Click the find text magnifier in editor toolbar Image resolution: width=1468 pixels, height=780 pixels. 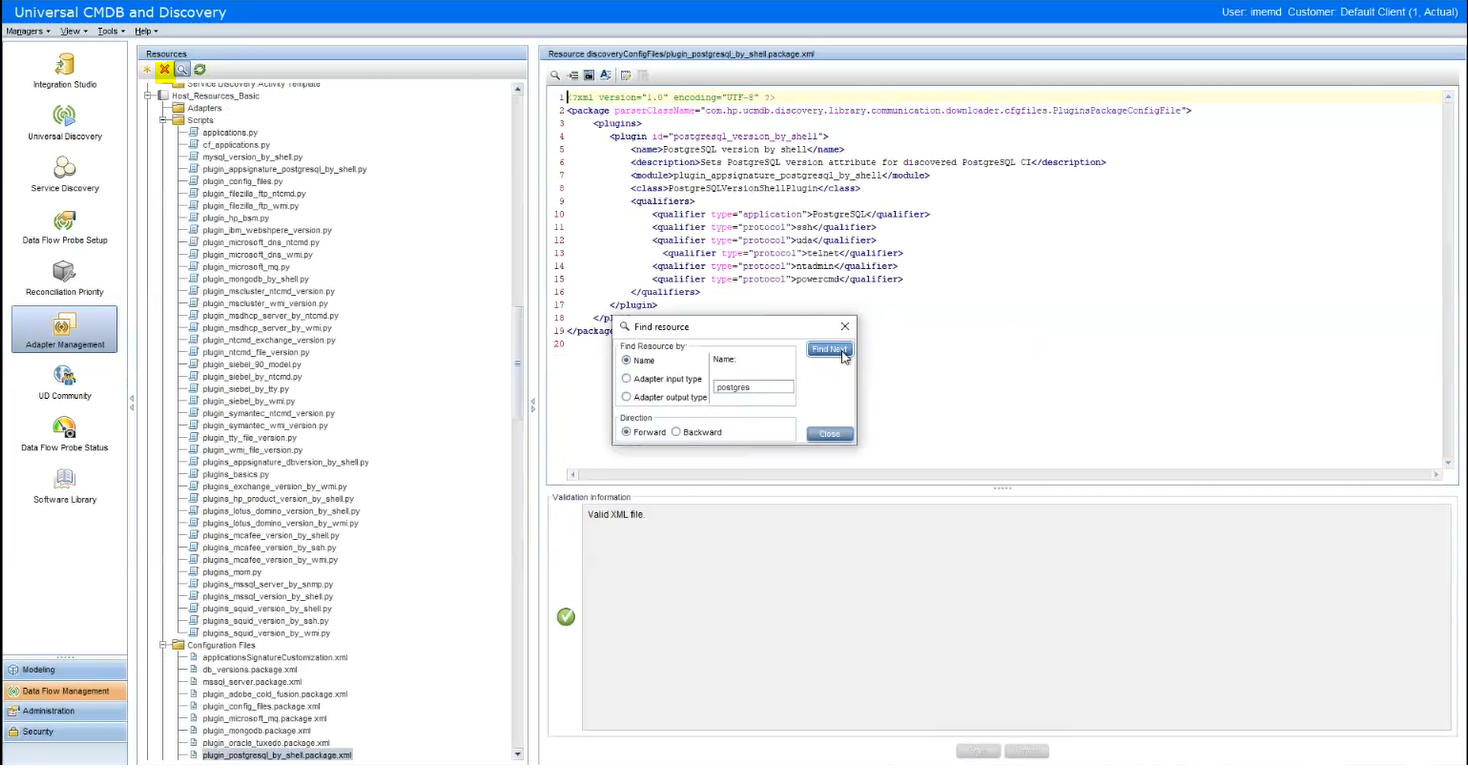click(x=556, y=75)
